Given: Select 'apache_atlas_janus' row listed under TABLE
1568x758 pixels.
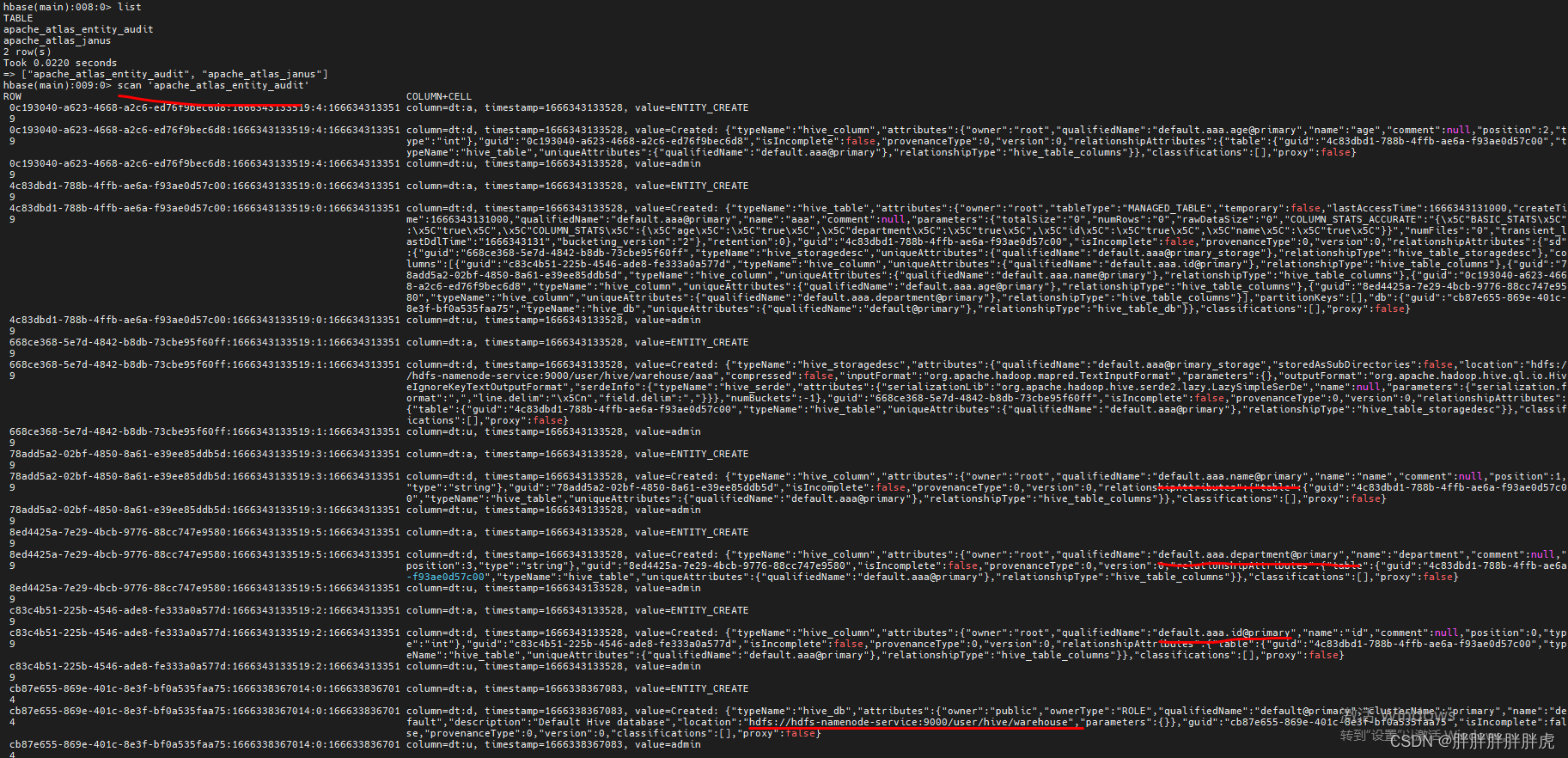Looking at the screenshot, I should point(57,40).
